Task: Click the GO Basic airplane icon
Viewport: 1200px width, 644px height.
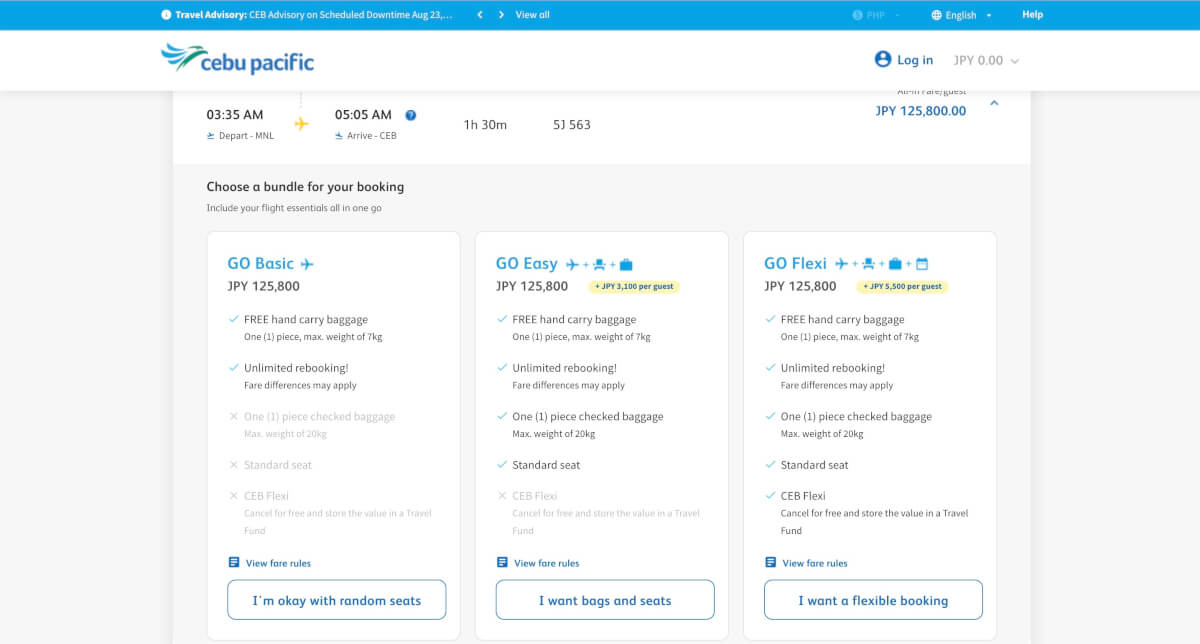Action: click(307, 264)
